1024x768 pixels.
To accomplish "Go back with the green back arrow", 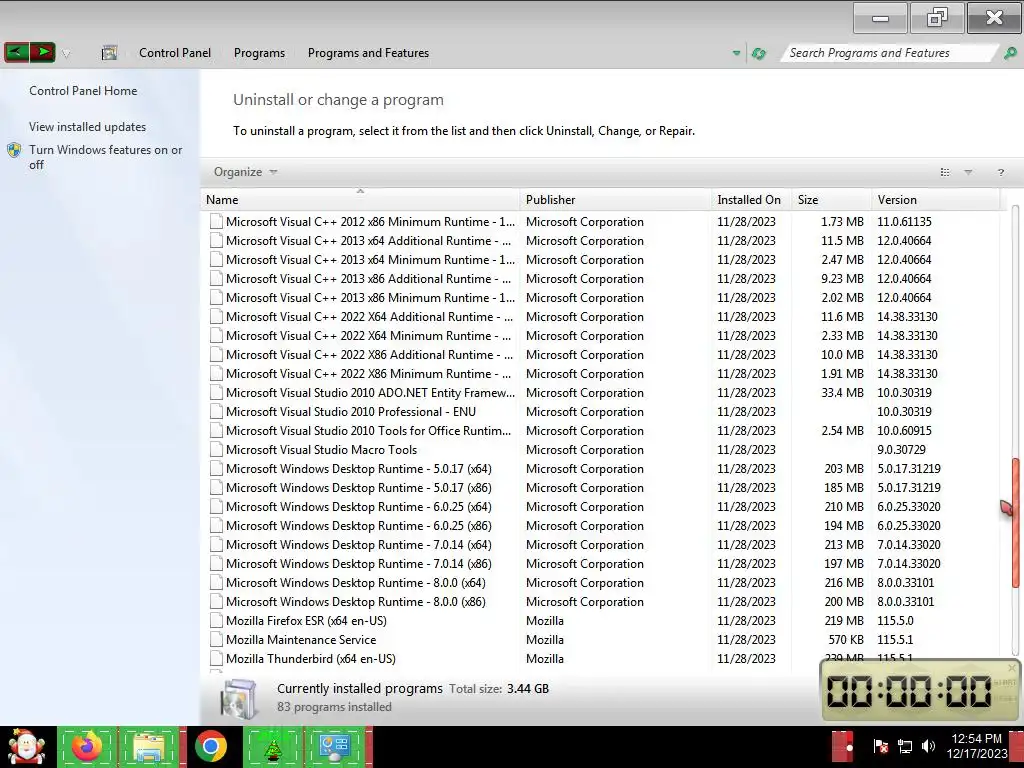I will pyautogui.click(x=17, y=52).
